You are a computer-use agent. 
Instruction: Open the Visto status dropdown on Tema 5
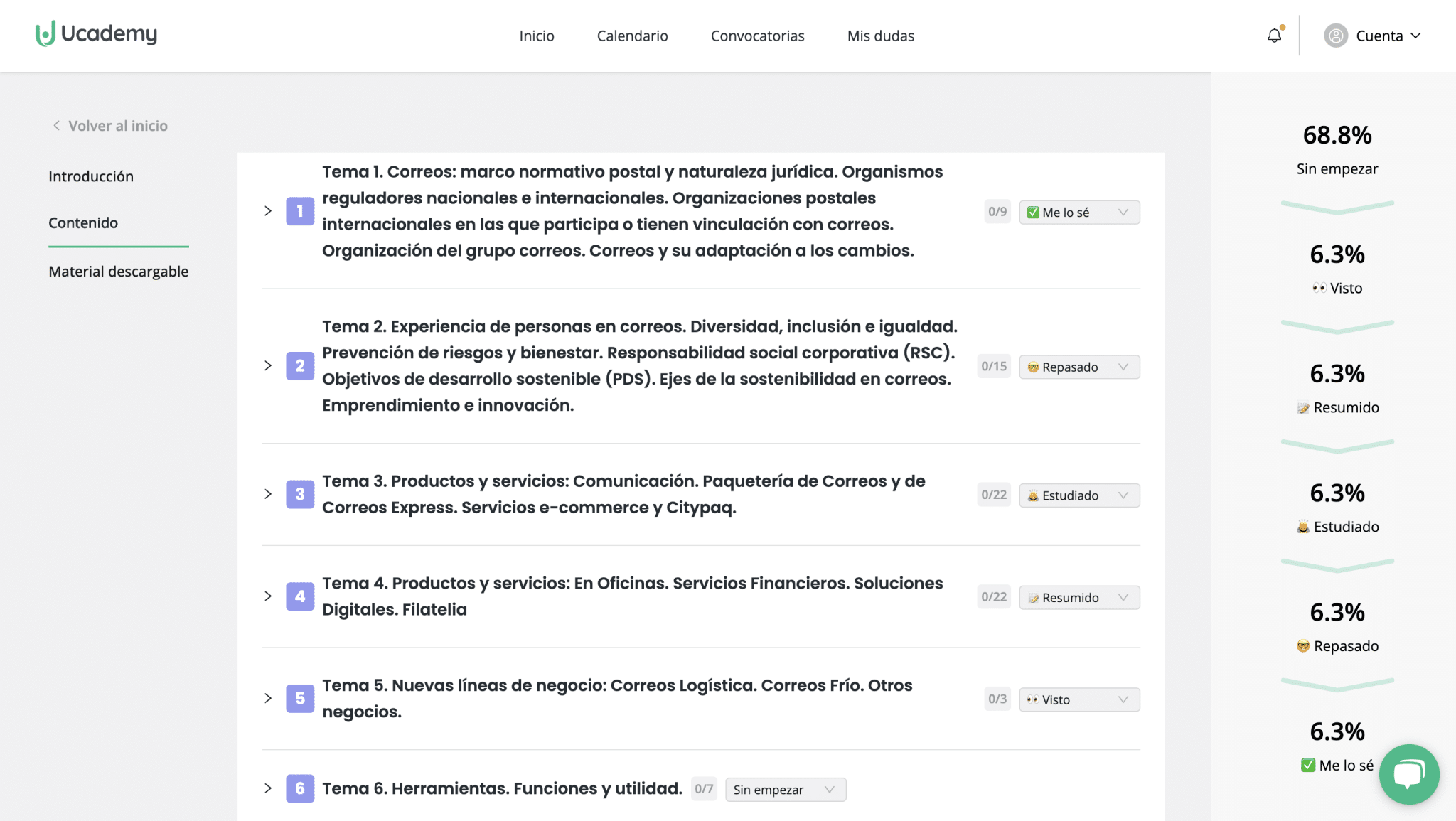1078,699
